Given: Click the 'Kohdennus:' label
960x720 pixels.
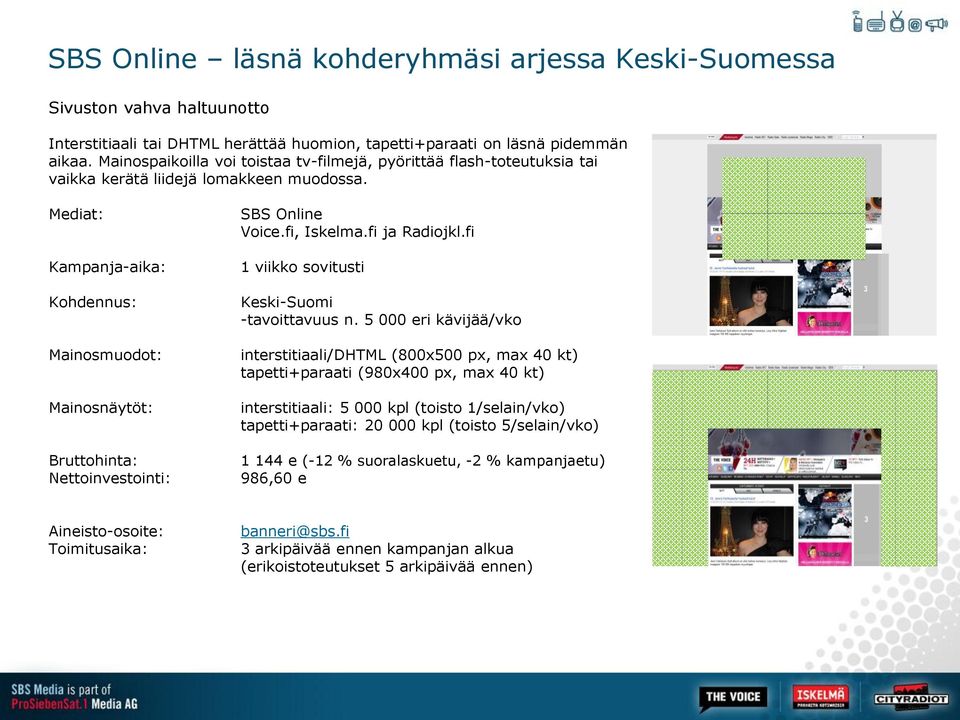Looking at the screenshot, I should [x=92, y=302].
